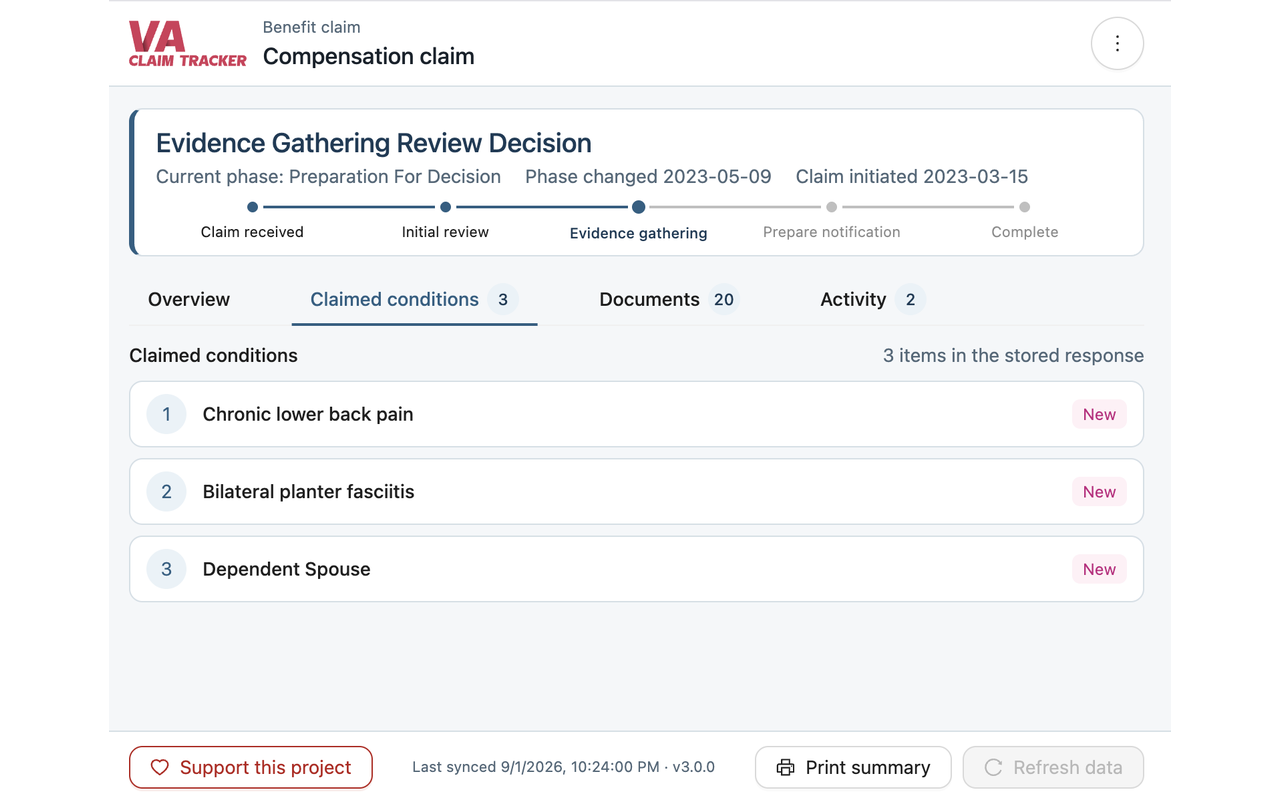Click number 2 circle beside Bilateral planter fasciitis

tap(166, 492)
